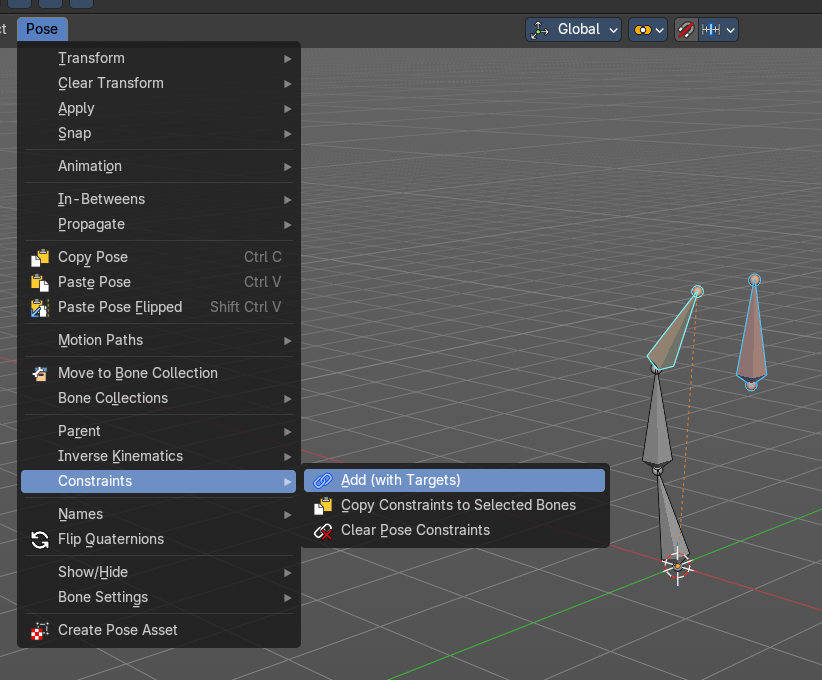This screenshot has height=680, width=822.
Task: Open the Pose menu tab
Action: (x=42, y=29)
